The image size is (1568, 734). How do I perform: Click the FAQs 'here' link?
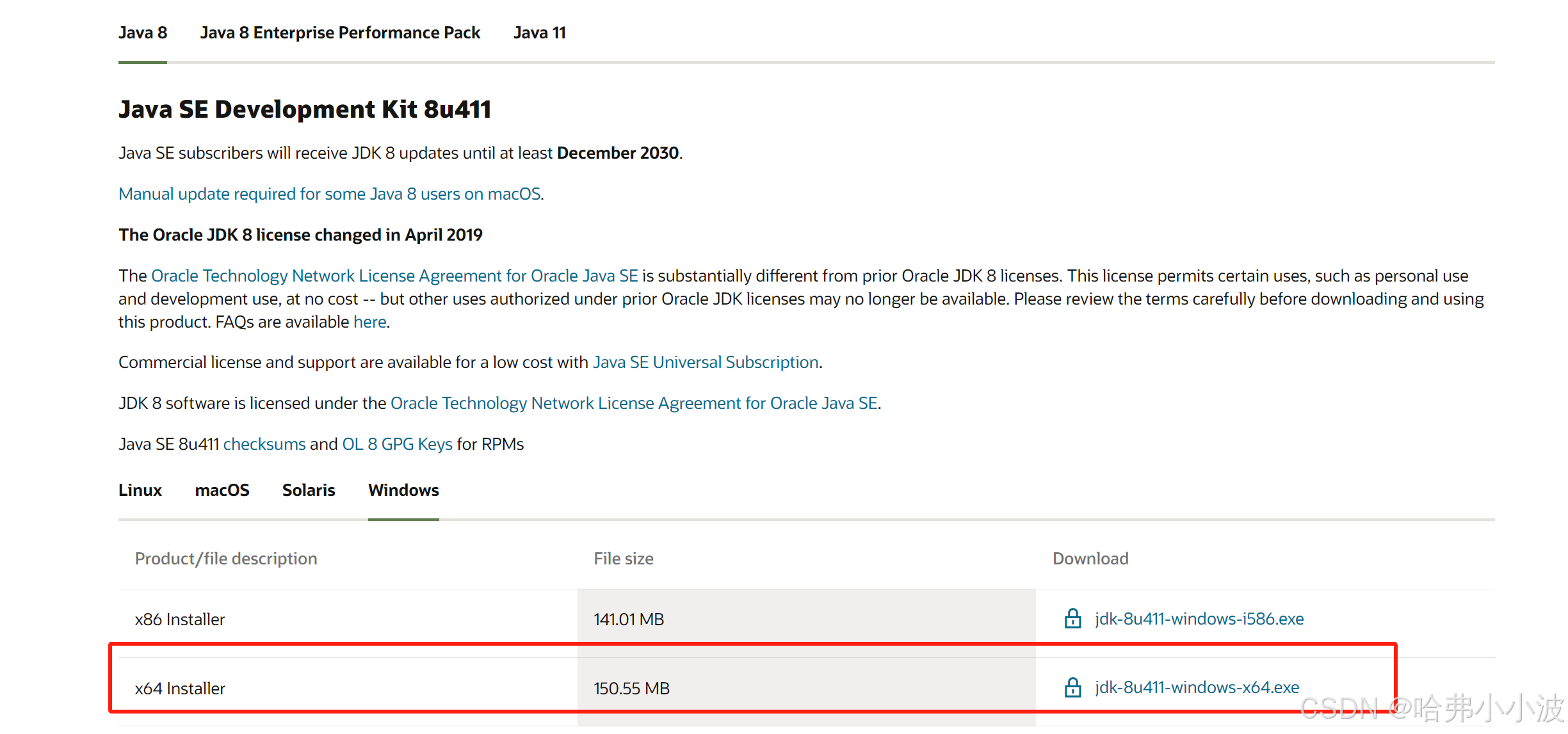(x=369, y=322)
